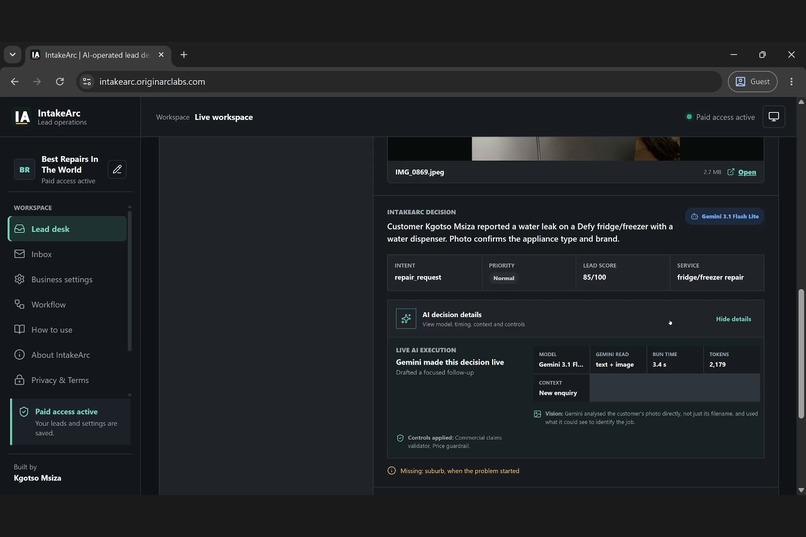Open the tab search dropdown
The width and height of the screenshot is (806, 537).
[x=12, y=54]
